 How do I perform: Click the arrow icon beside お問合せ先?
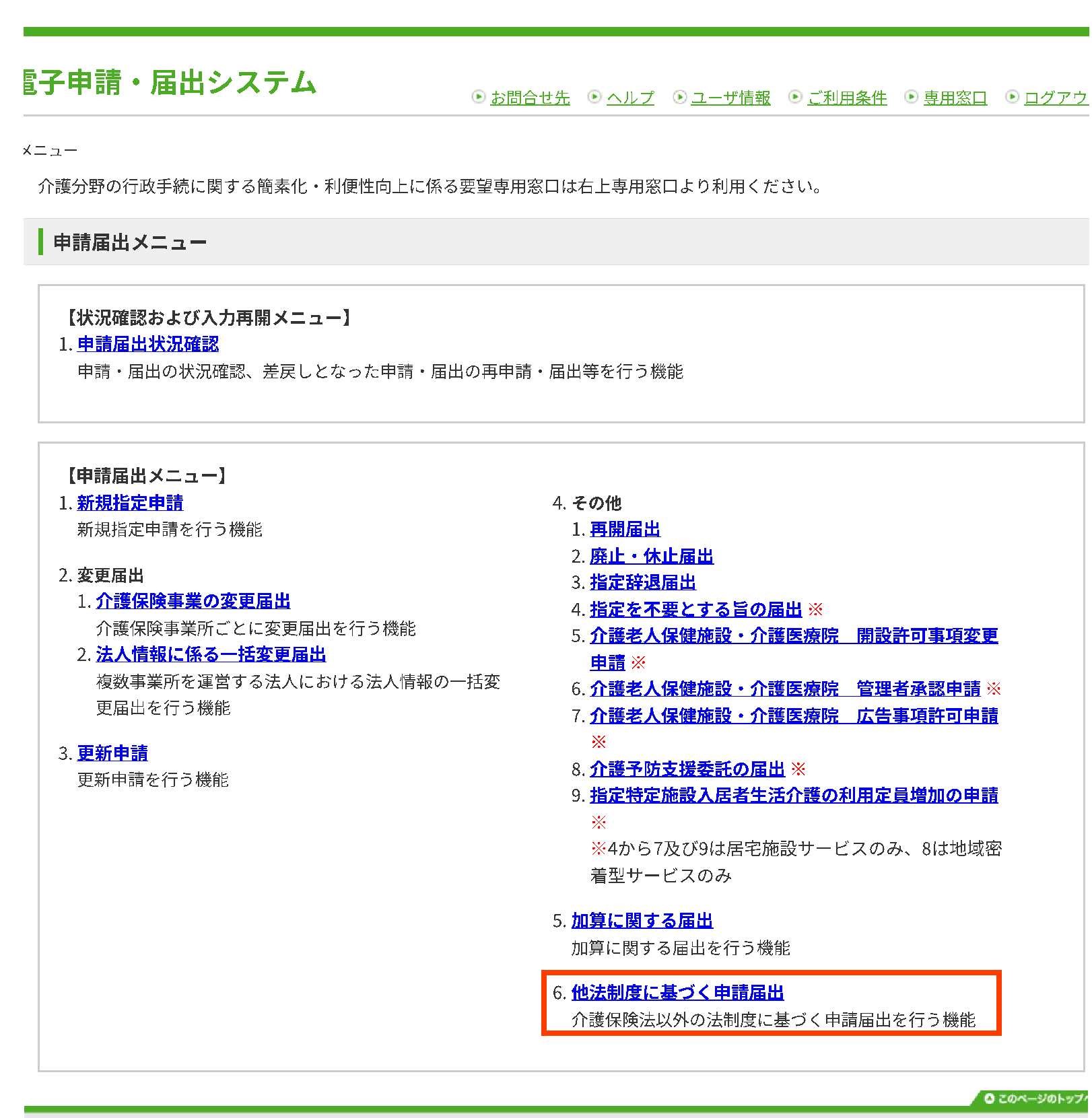pyautogui.click(x=478, y=97)
